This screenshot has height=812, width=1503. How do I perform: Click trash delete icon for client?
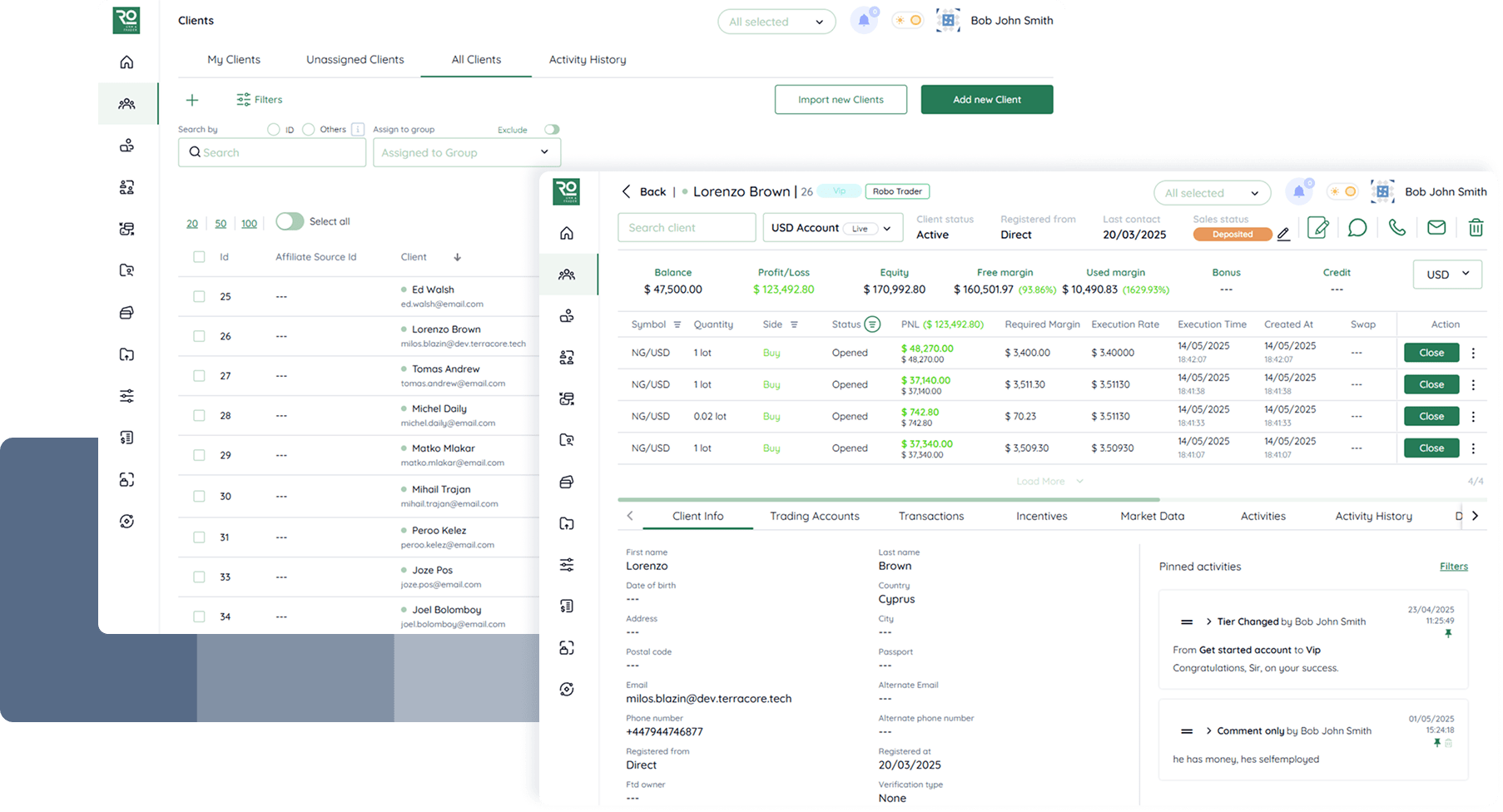click(1476, 227)
